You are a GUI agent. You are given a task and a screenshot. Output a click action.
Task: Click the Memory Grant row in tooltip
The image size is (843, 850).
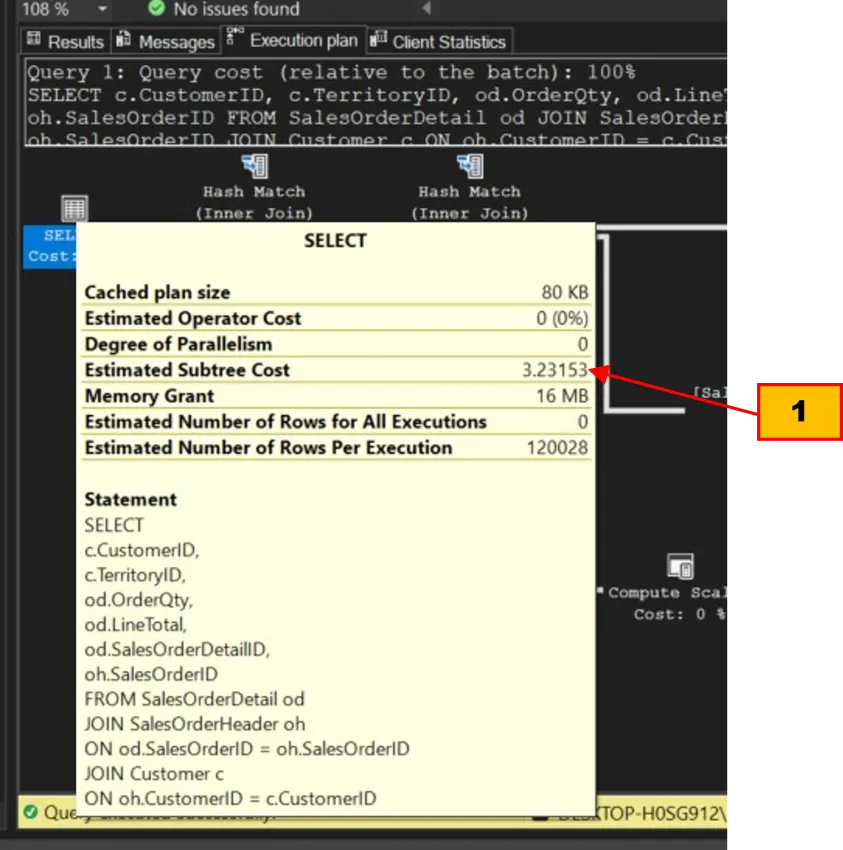pos(336,396)
